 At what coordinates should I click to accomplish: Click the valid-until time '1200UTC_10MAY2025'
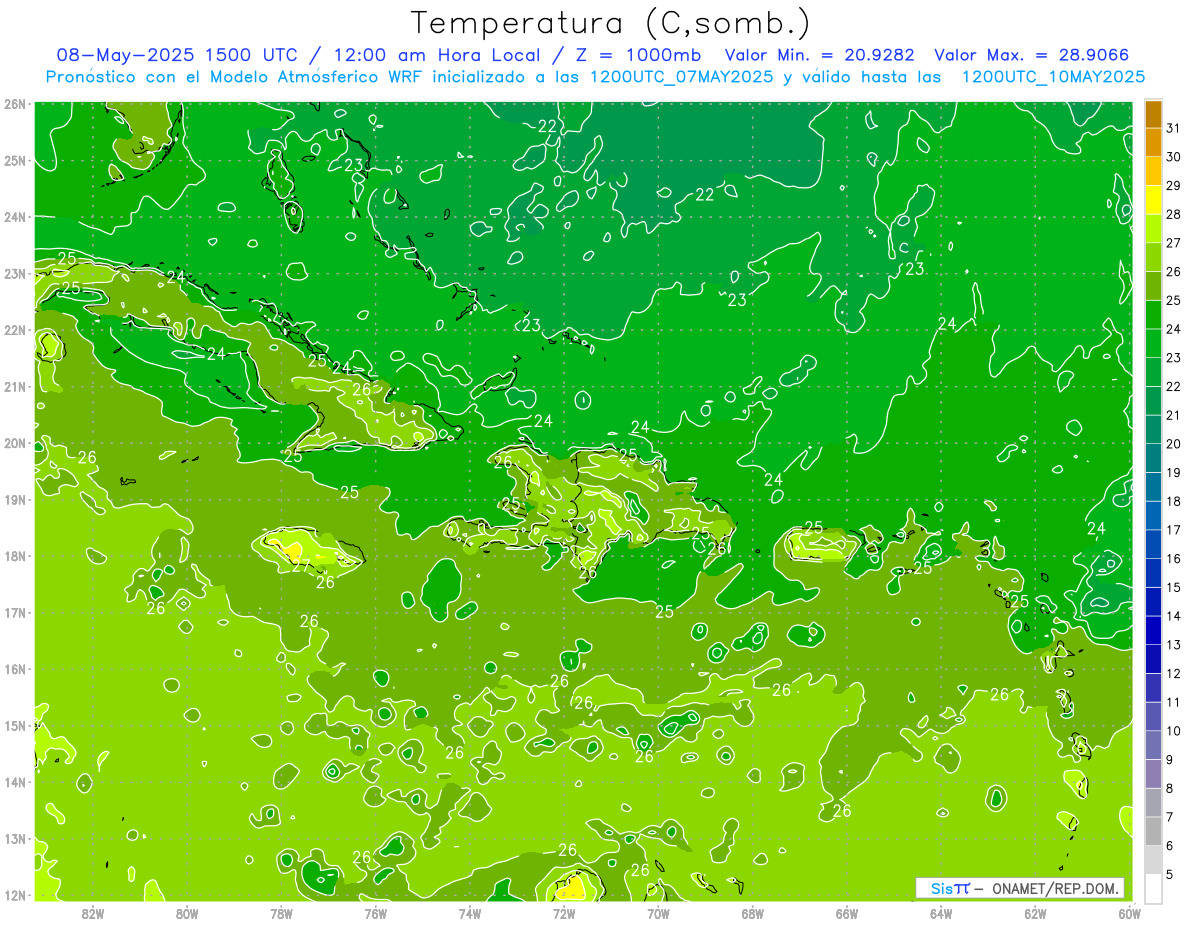coord(1053,76)
